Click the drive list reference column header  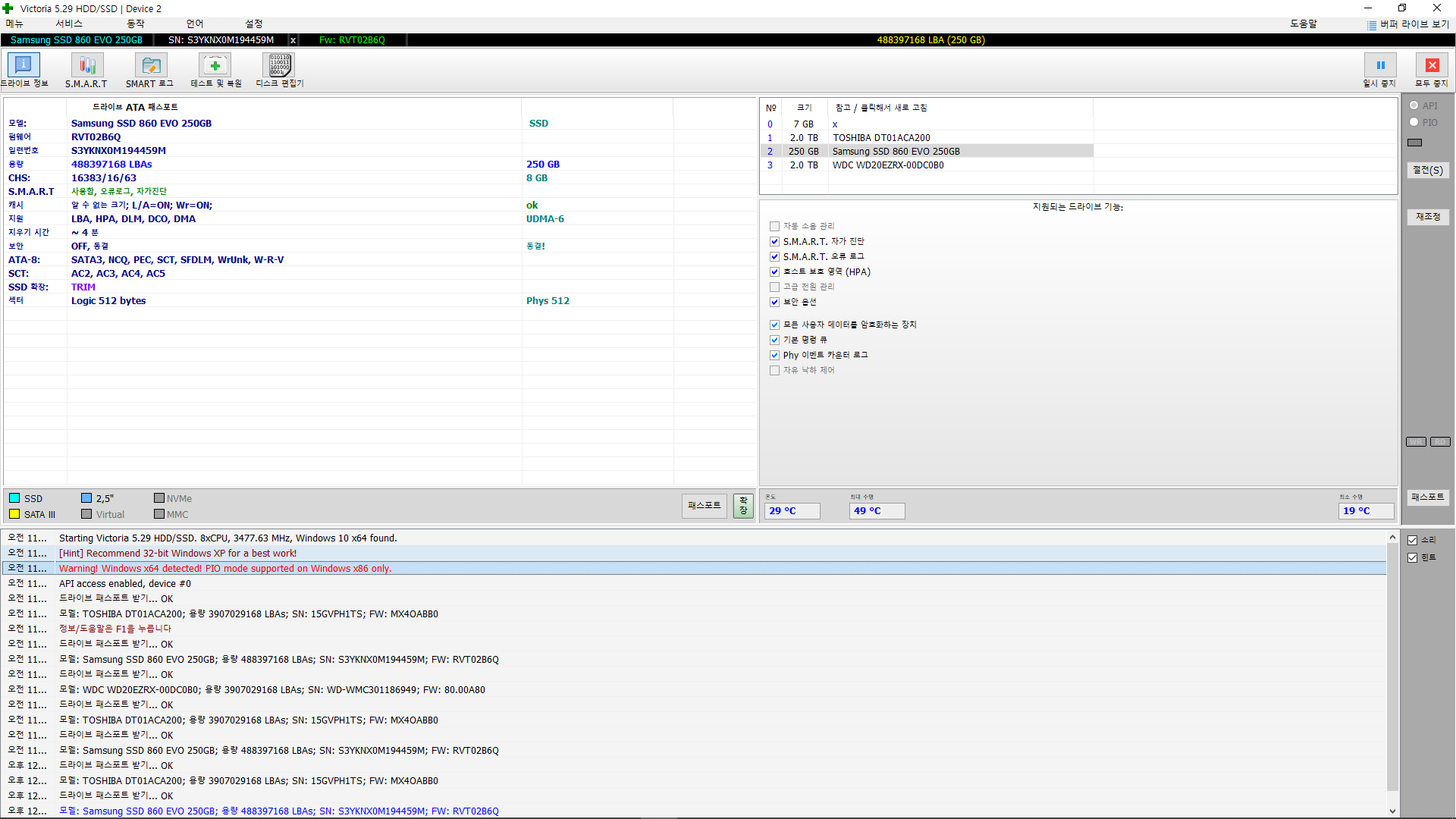point(961,108)
